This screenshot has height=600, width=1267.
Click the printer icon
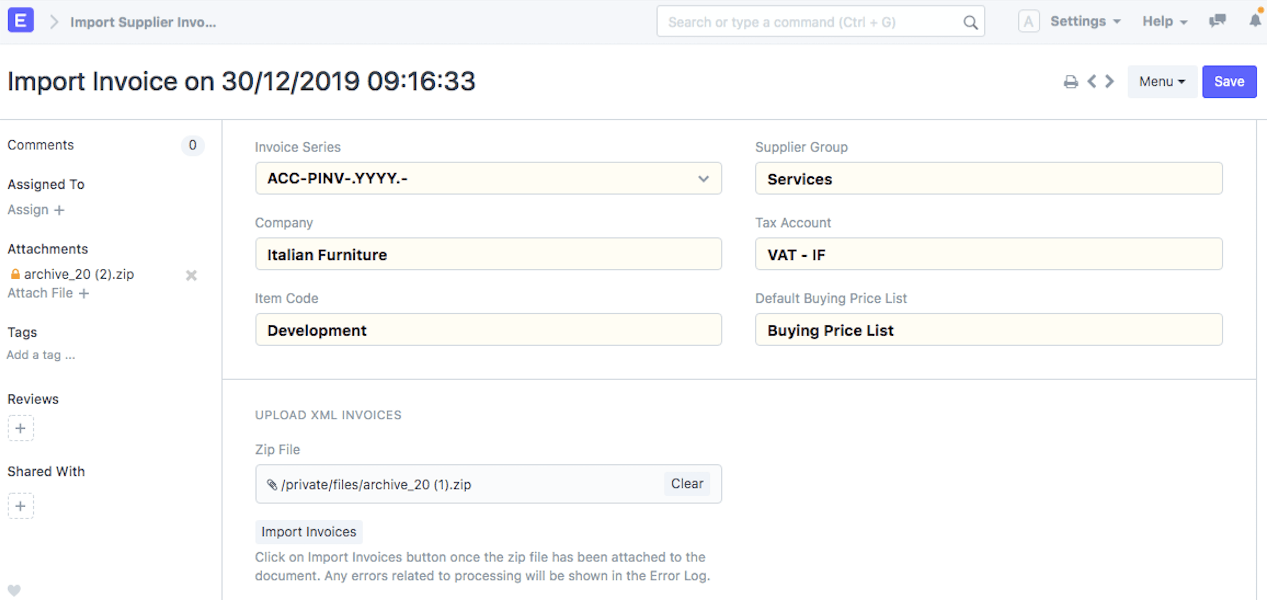(1070, 82)
